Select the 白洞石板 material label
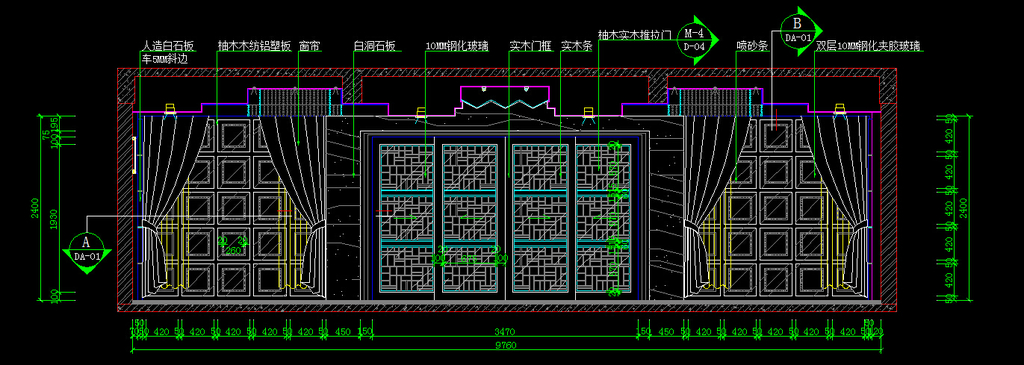1024x365 pixels. click(375, 46)
